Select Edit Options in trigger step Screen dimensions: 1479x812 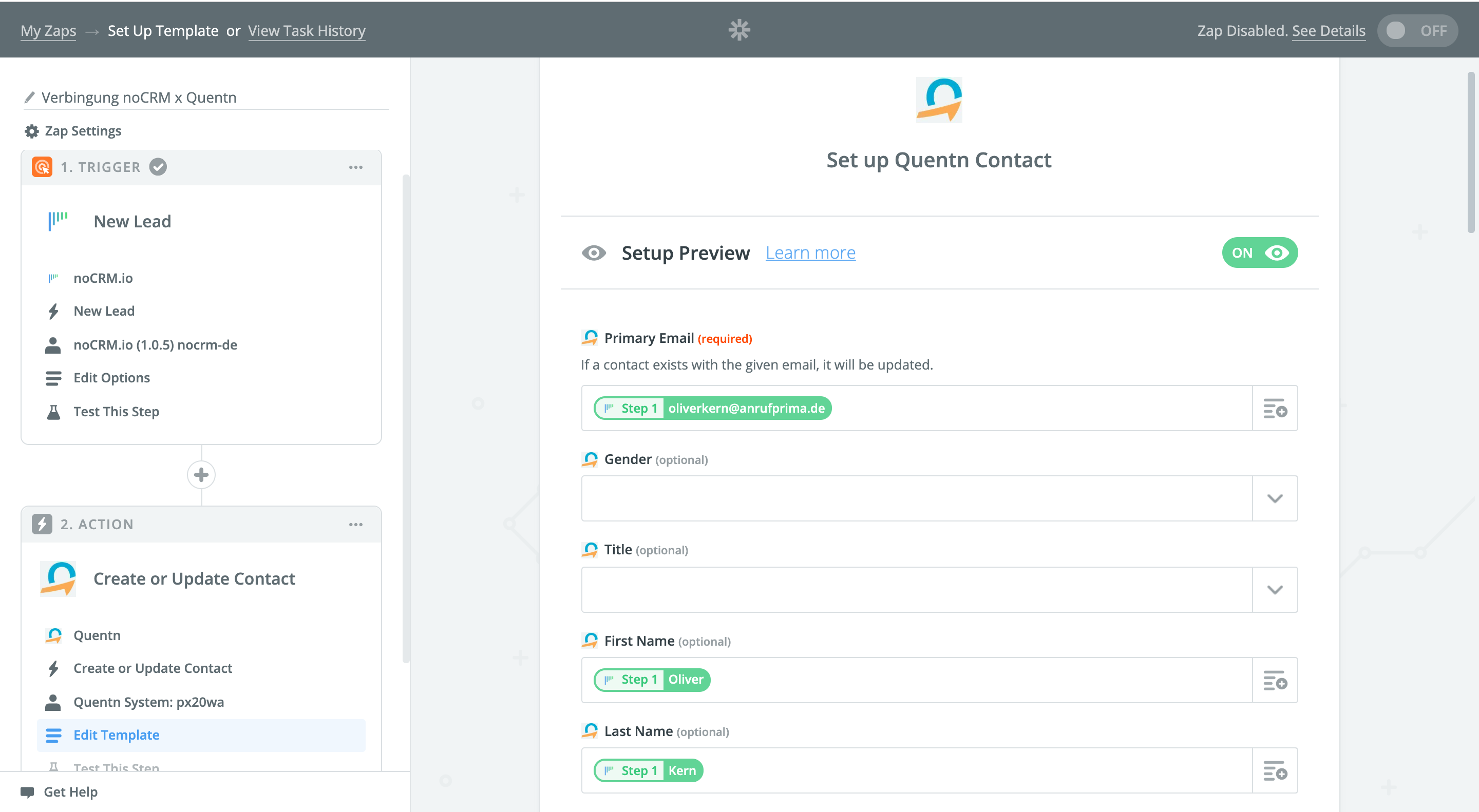pyautogui.click(x=111, y=378)
